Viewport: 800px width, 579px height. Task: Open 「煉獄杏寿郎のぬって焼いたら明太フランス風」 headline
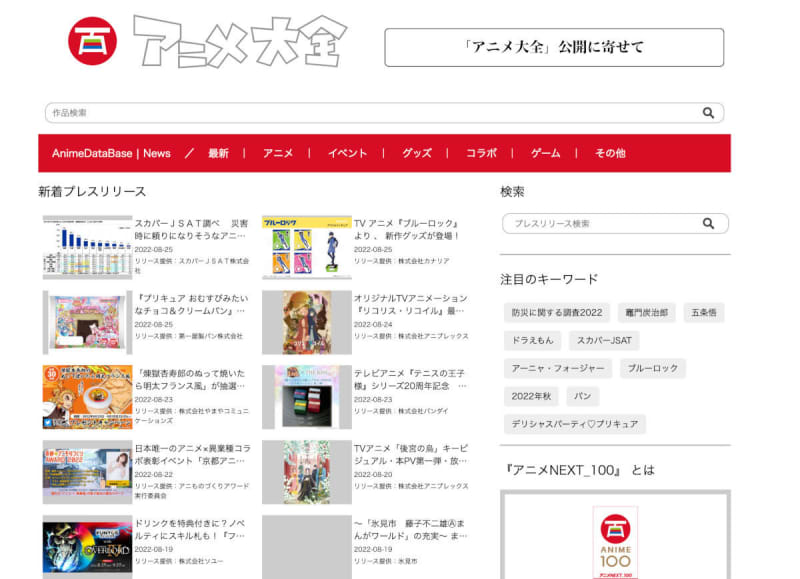point(190,380)
